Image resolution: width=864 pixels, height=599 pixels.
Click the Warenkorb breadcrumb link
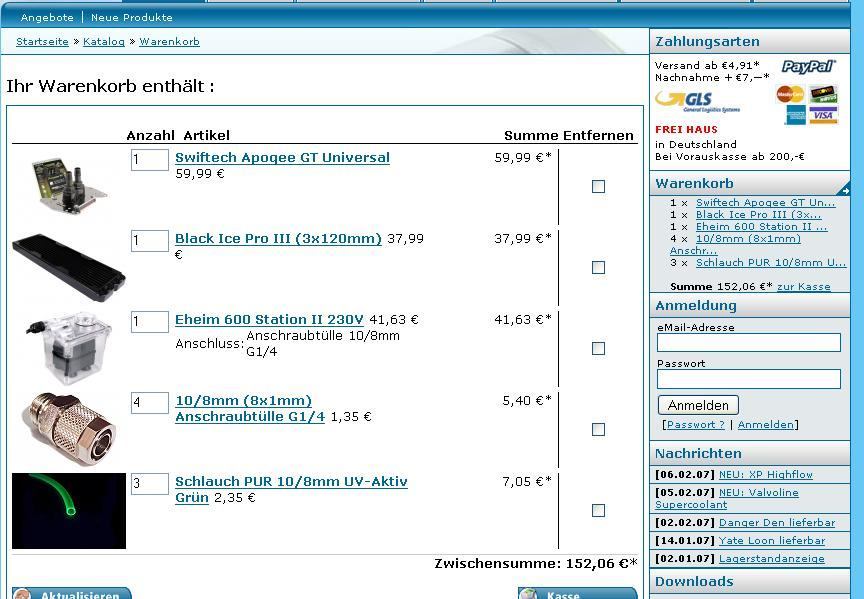[169, 42]
